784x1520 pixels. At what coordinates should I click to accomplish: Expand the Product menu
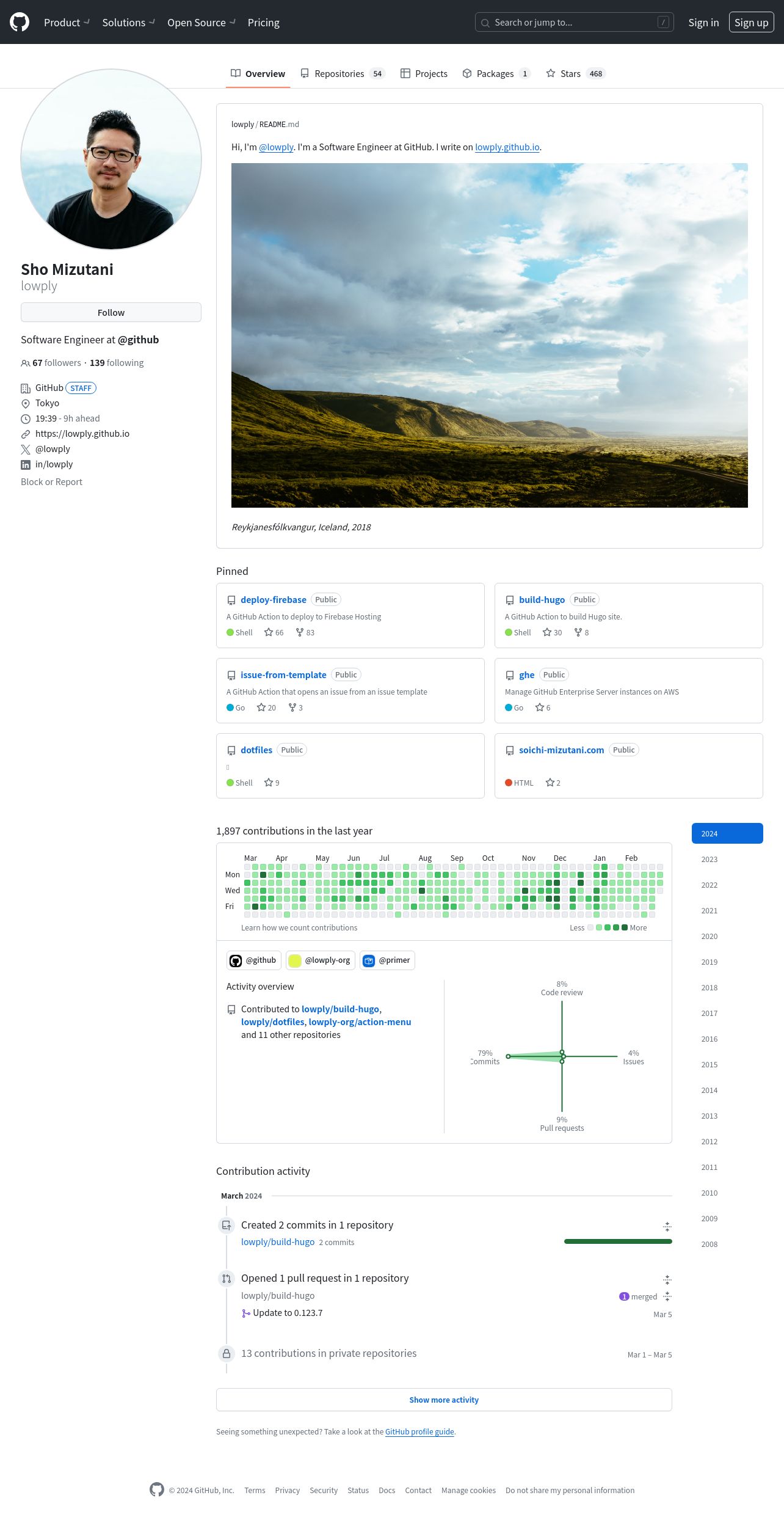pyautogui.click(x=67, y=23)
